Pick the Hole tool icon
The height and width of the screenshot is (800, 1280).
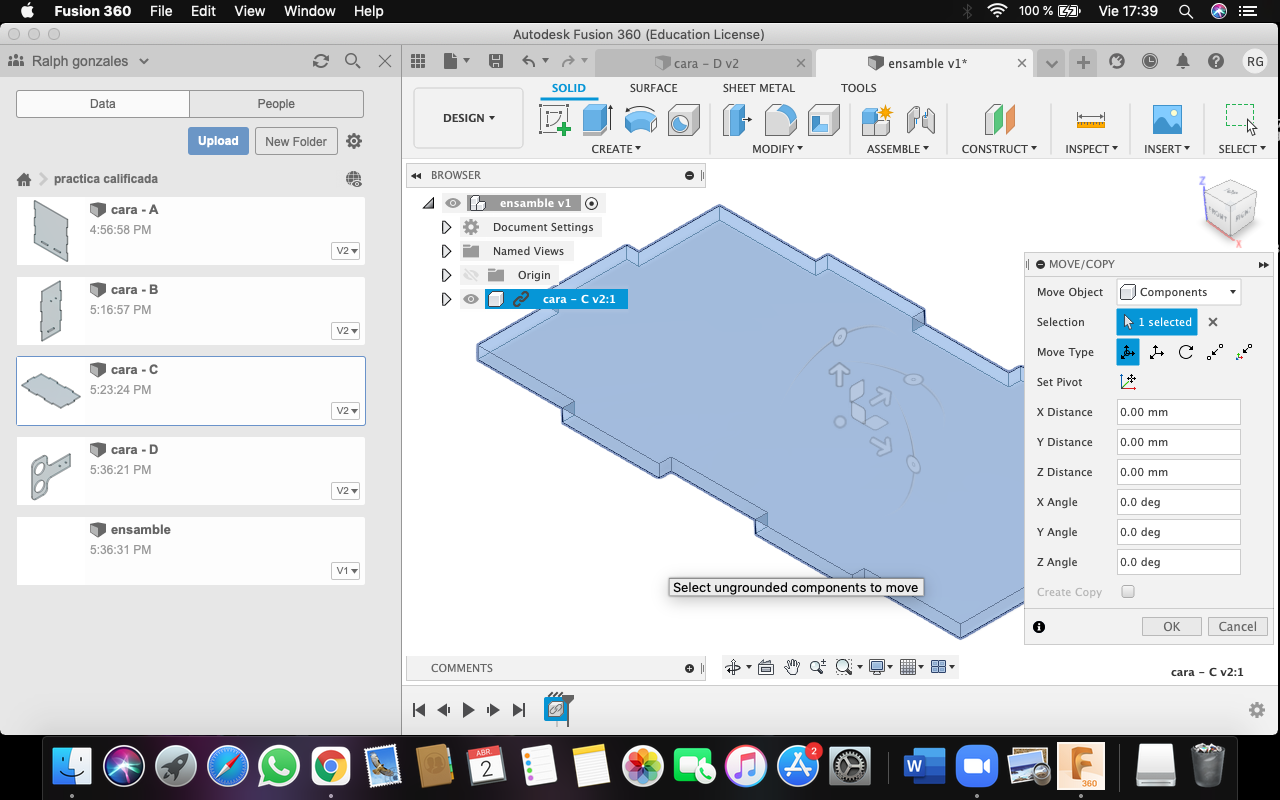click(x=683, y=120)
